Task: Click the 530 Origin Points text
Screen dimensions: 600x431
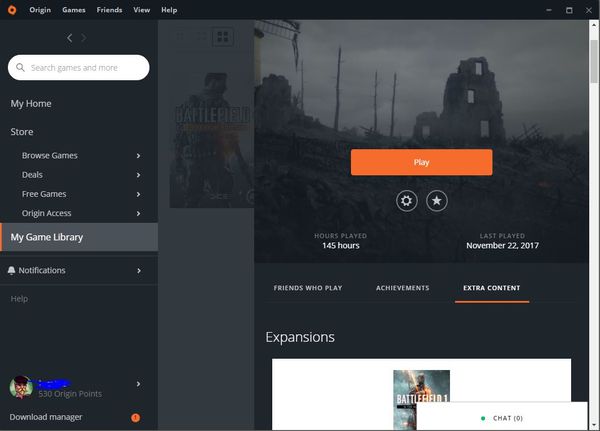Action: click(x=70, y=394)
